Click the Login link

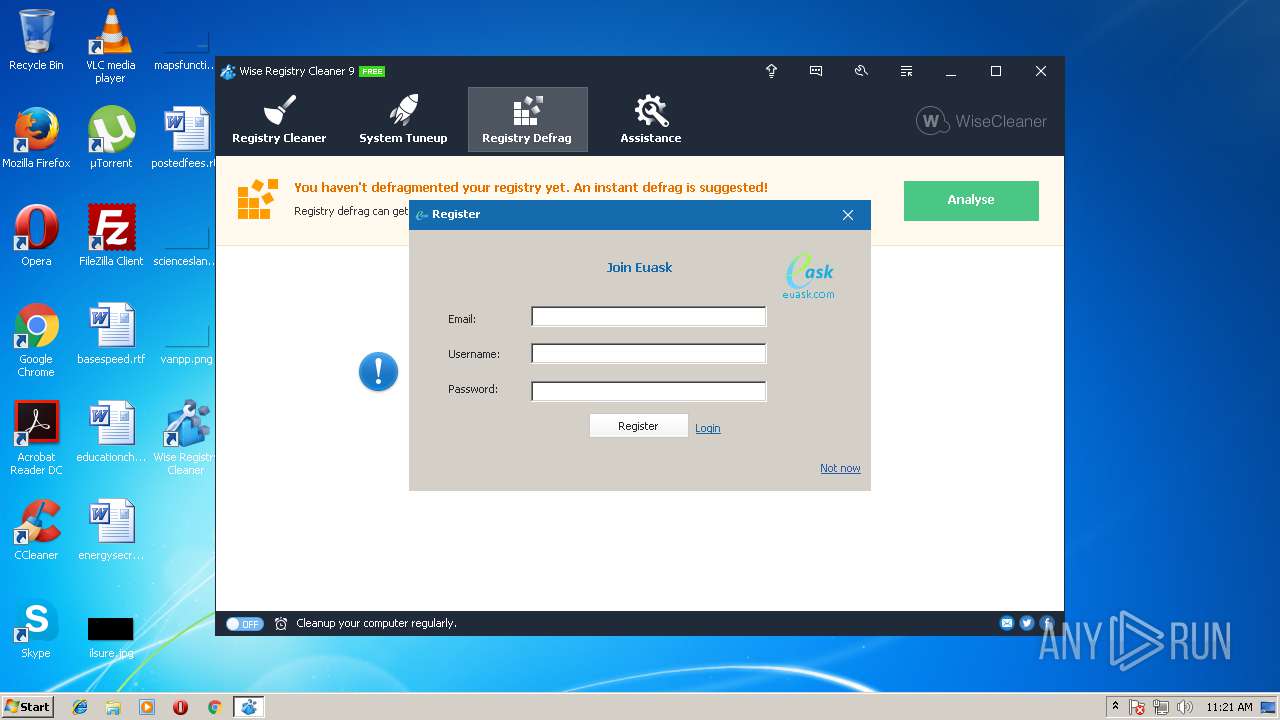pyautogui.click(x=708, y=428)
